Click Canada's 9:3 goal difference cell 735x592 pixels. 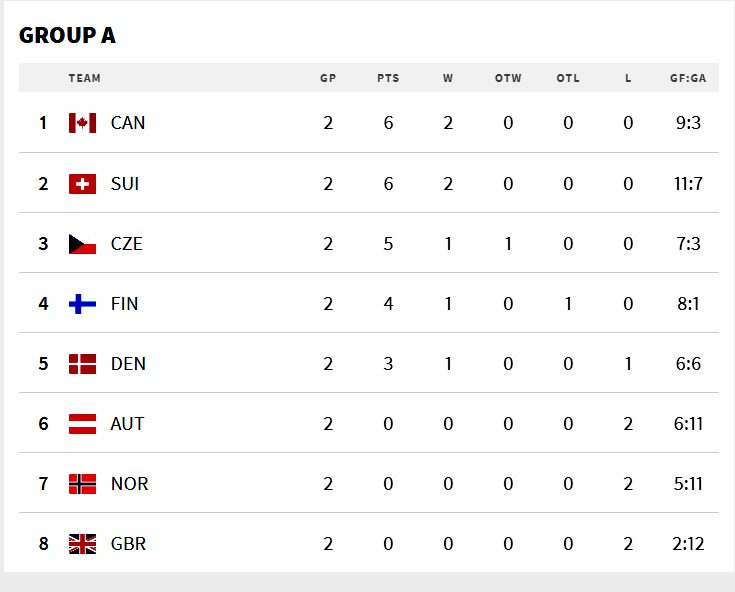688,123
